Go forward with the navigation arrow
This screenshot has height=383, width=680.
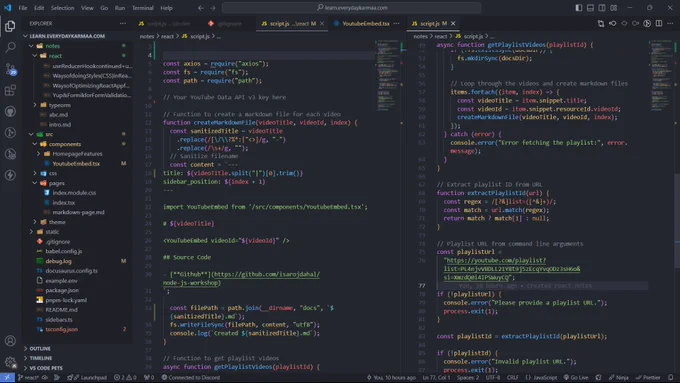pyautogui.click(x=212, y=8)
